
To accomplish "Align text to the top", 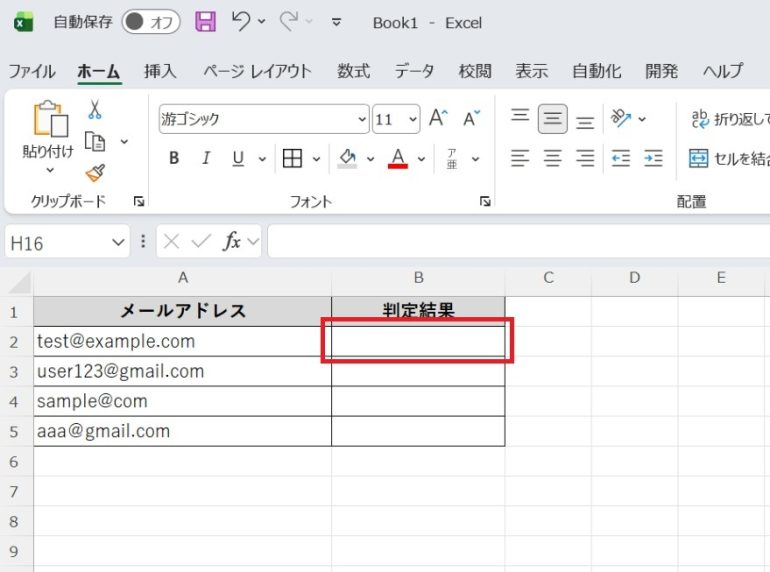I will [x=520, y=115].
